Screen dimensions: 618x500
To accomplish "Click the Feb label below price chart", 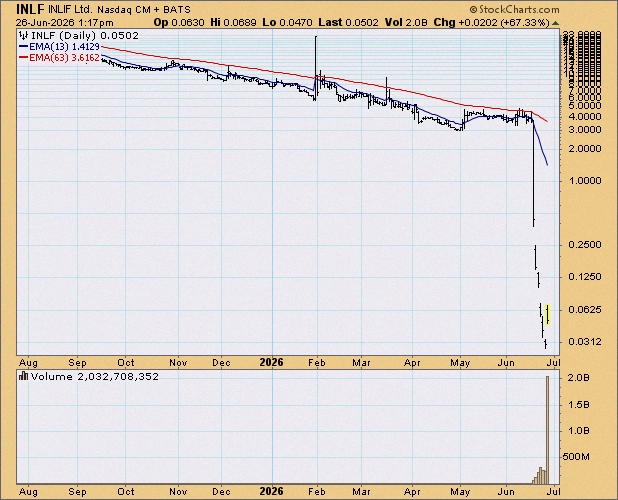I will (x=317, y=362).
